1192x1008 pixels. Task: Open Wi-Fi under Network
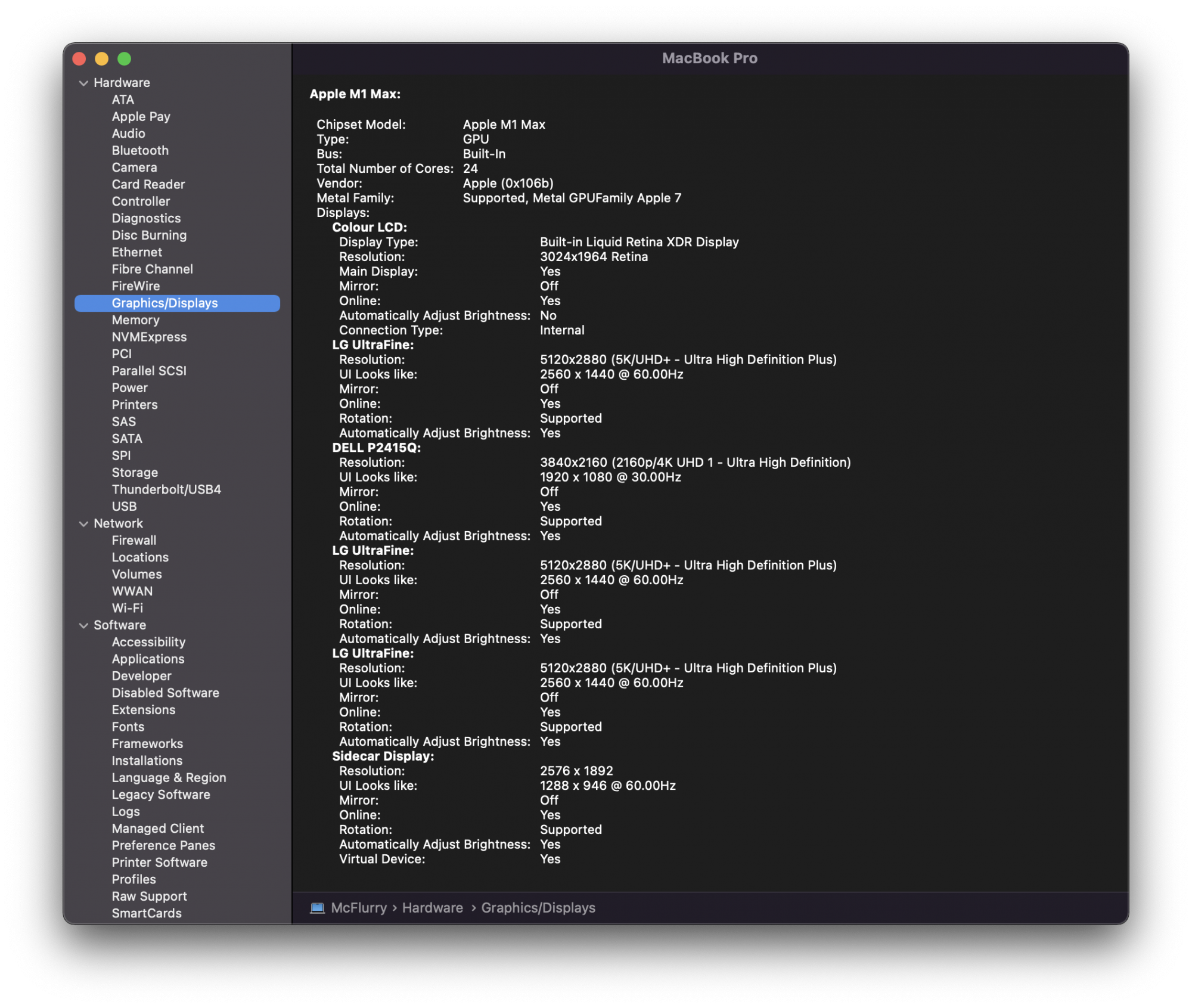[x=128, y=608]
